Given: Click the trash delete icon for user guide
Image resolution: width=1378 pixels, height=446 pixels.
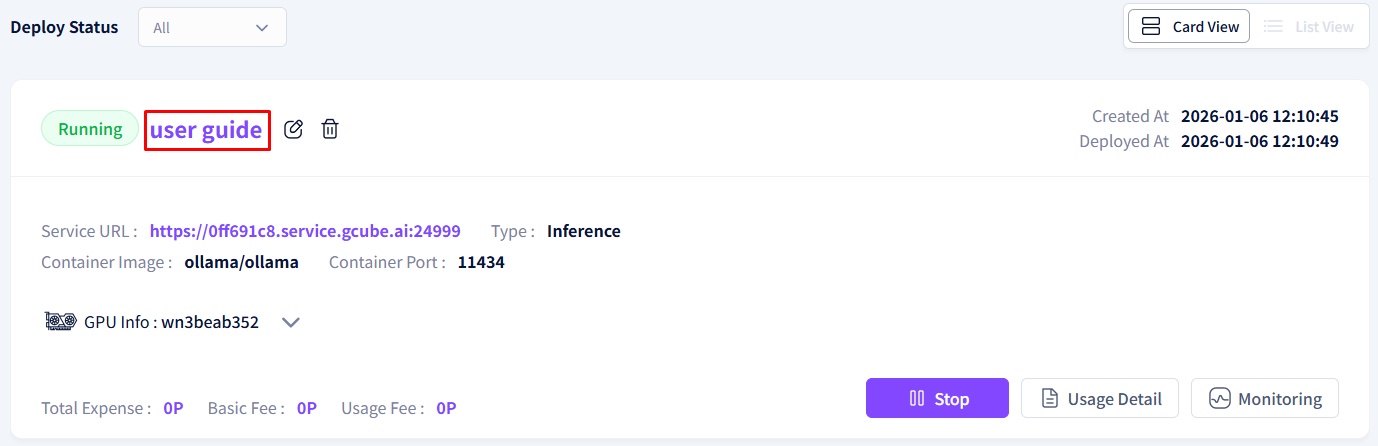Looking at the screenshot, I should point(330,129).
